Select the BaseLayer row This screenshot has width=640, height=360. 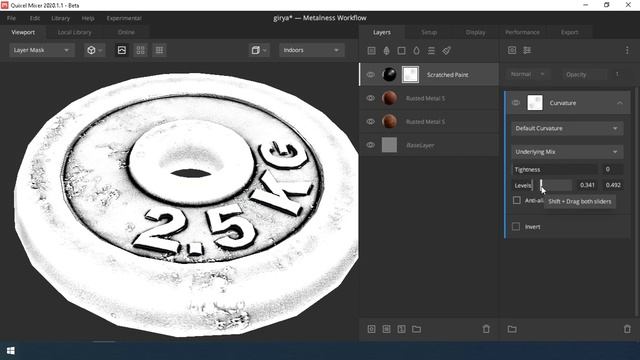429,145
